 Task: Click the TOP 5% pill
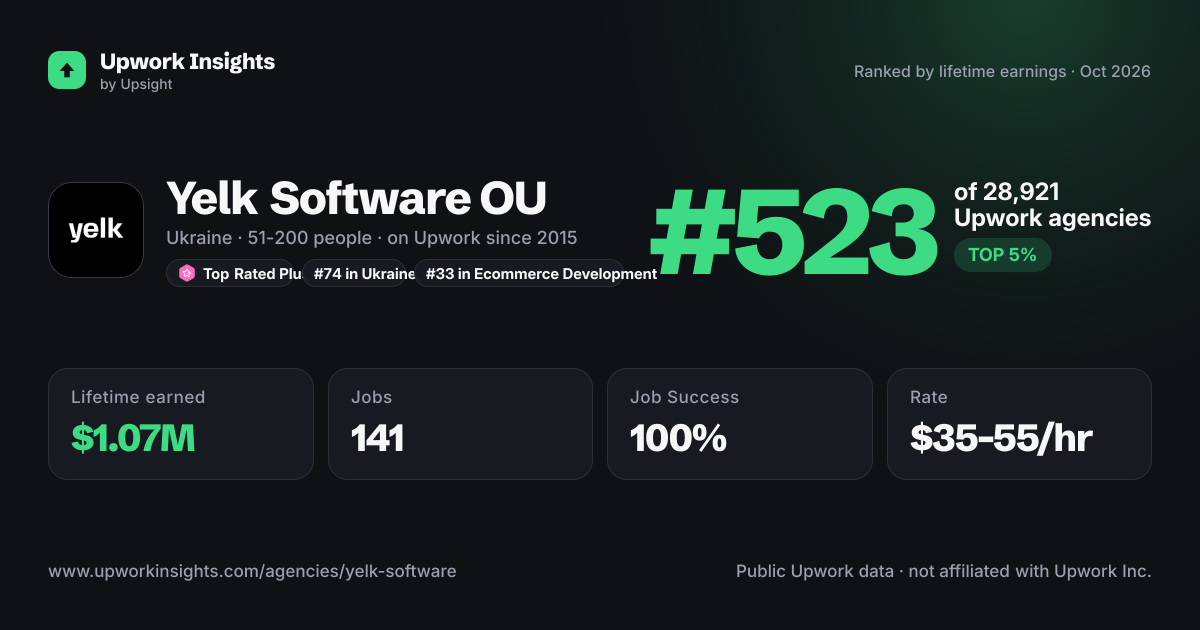pyautogui.click(x=1002, y=255)
